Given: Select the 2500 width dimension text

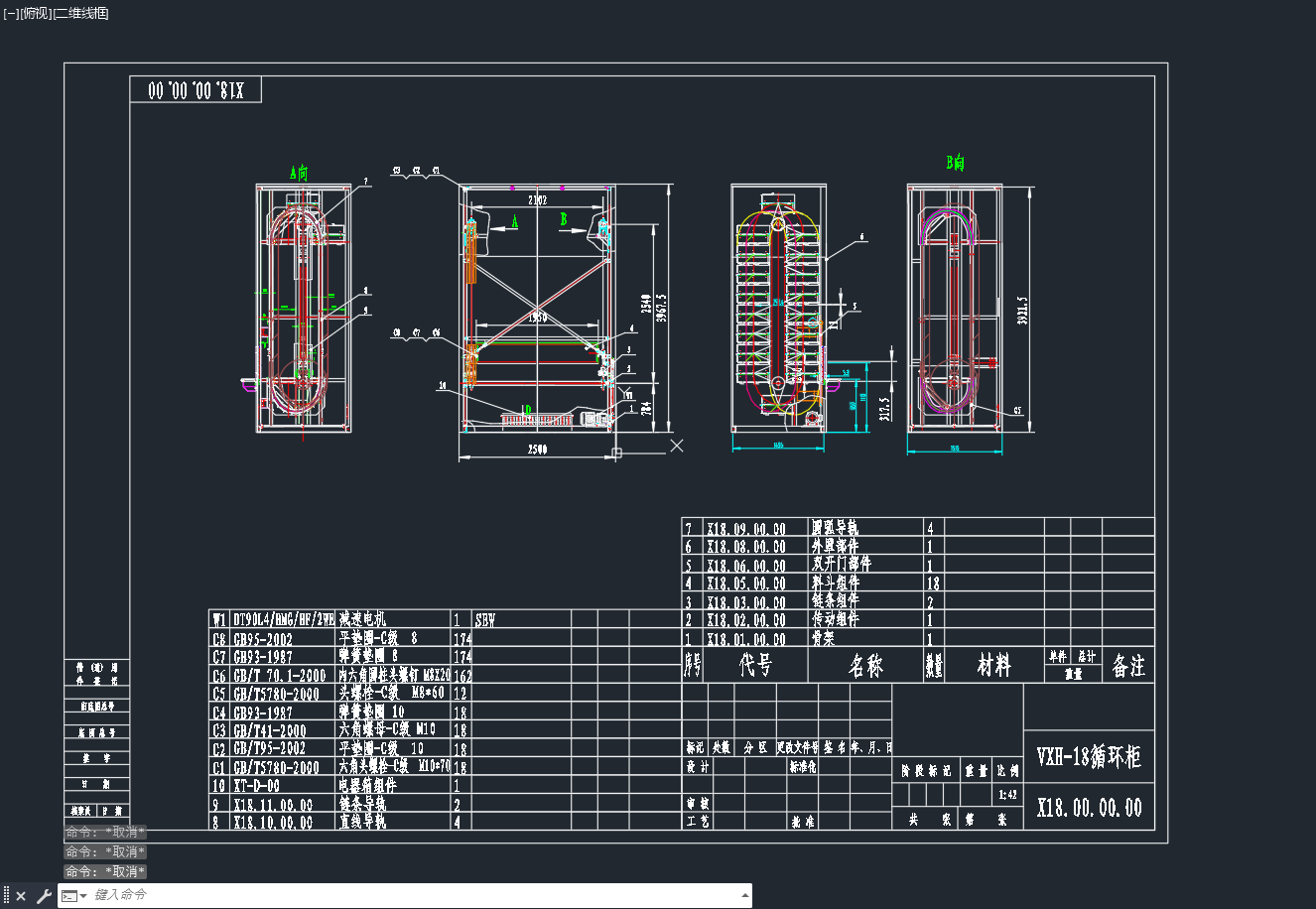Looking at the screenshot, I should [x=535, y=450].
